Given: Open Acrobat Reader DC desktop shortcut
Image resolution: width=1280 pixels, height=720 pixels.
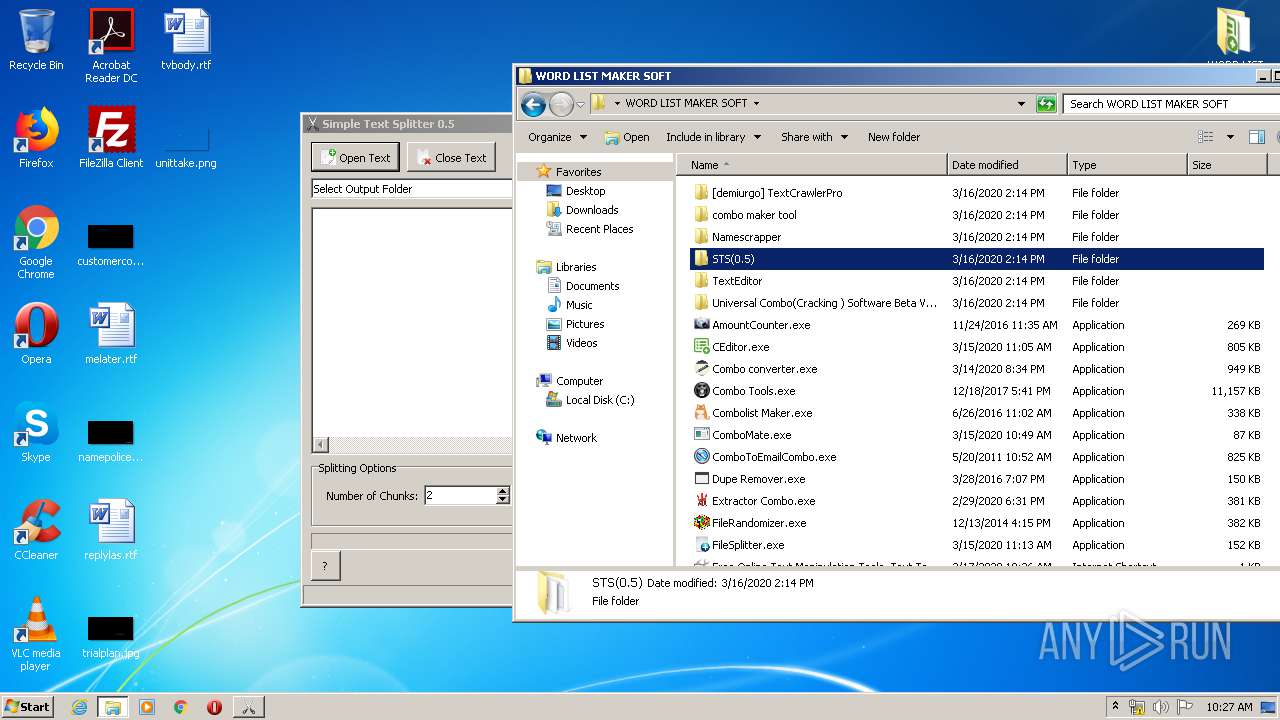Looking at the screenshot, I should 111,46.
